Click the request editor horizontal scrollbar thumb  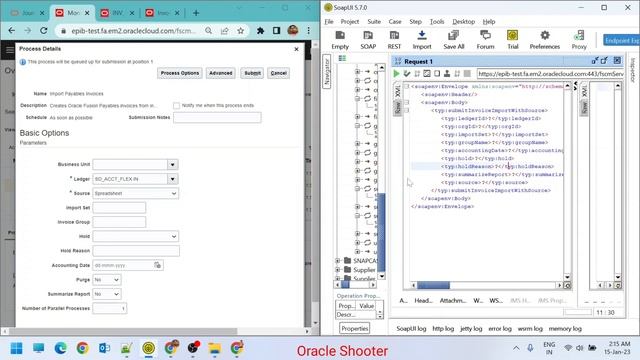click(x=433, y=285)
